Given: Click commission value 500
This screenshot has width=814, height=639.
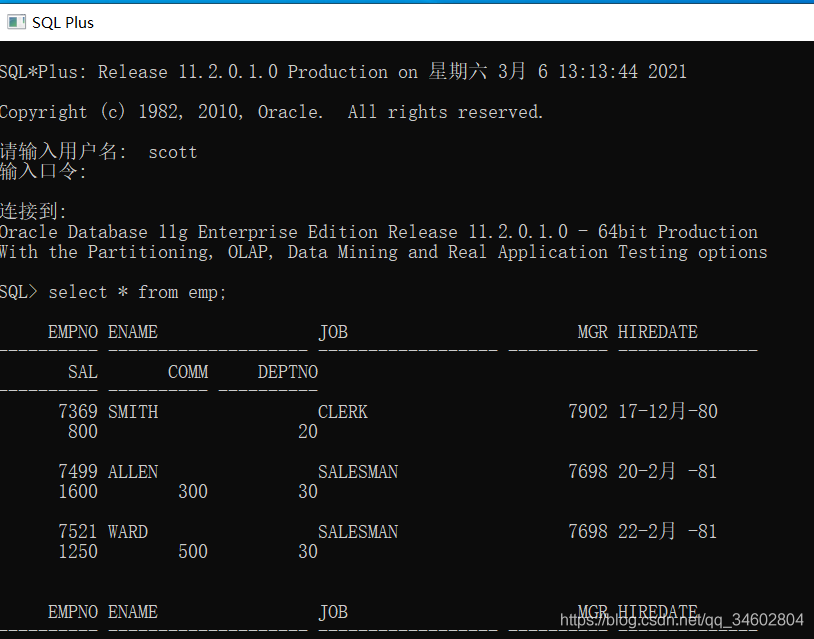Looking at the screenshot, I should [193, 551].
